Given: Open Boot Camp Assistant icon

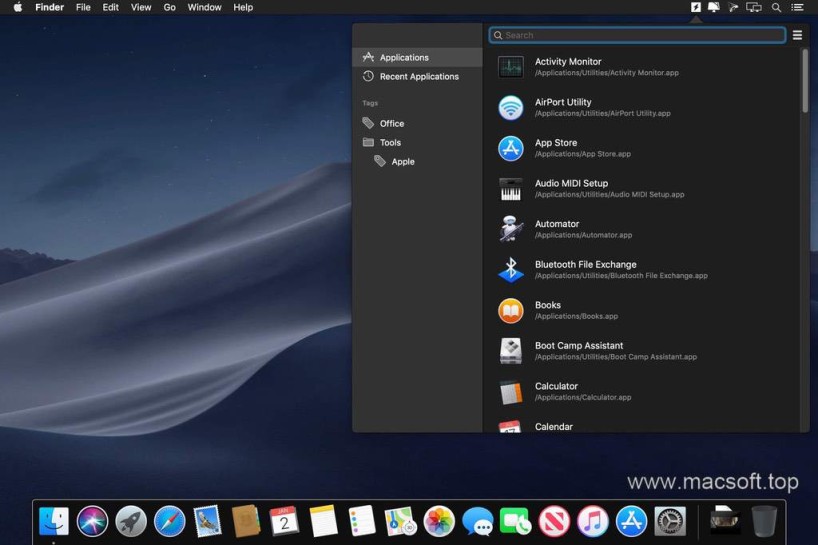Looking at the screenshot, I should pyautogui.click(x=511, y=351).
